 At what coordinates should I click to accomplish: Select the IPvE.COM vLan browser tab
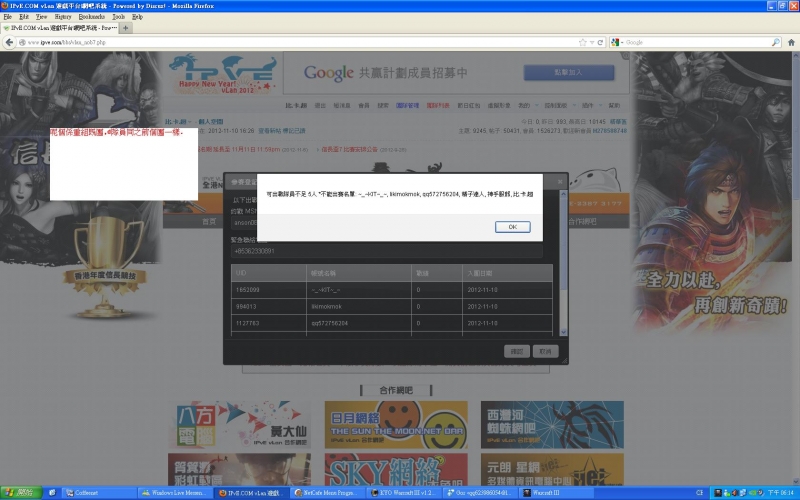60,28
